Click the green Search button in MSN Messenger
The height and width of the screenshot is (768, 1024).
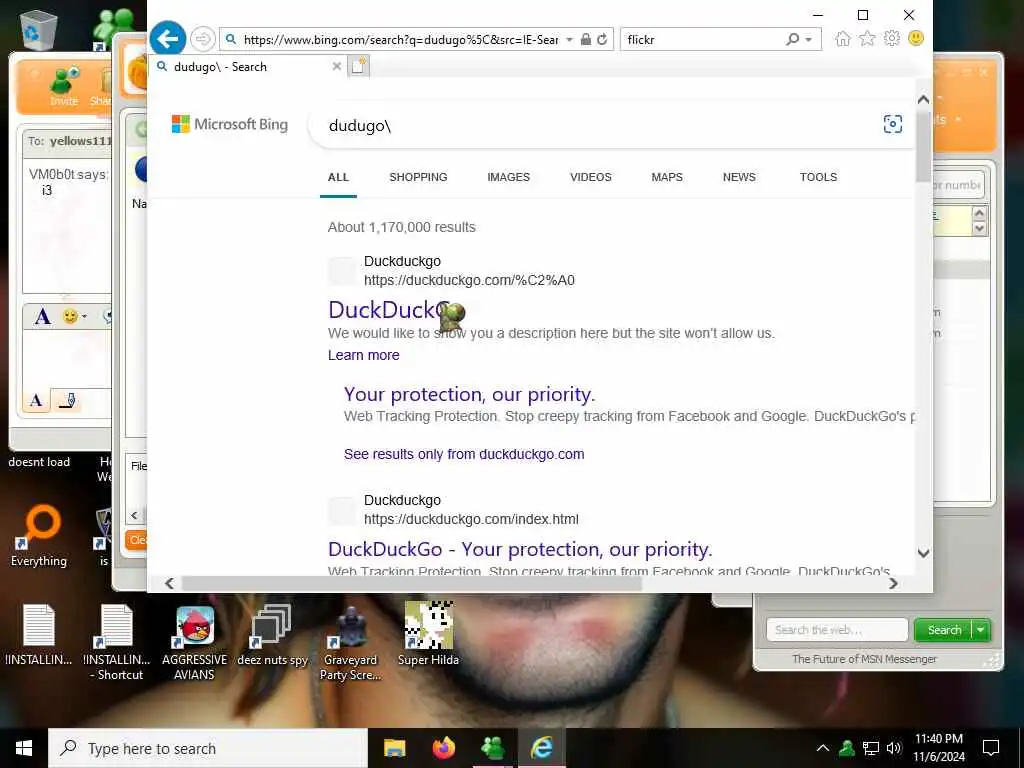tap(944, 630)
